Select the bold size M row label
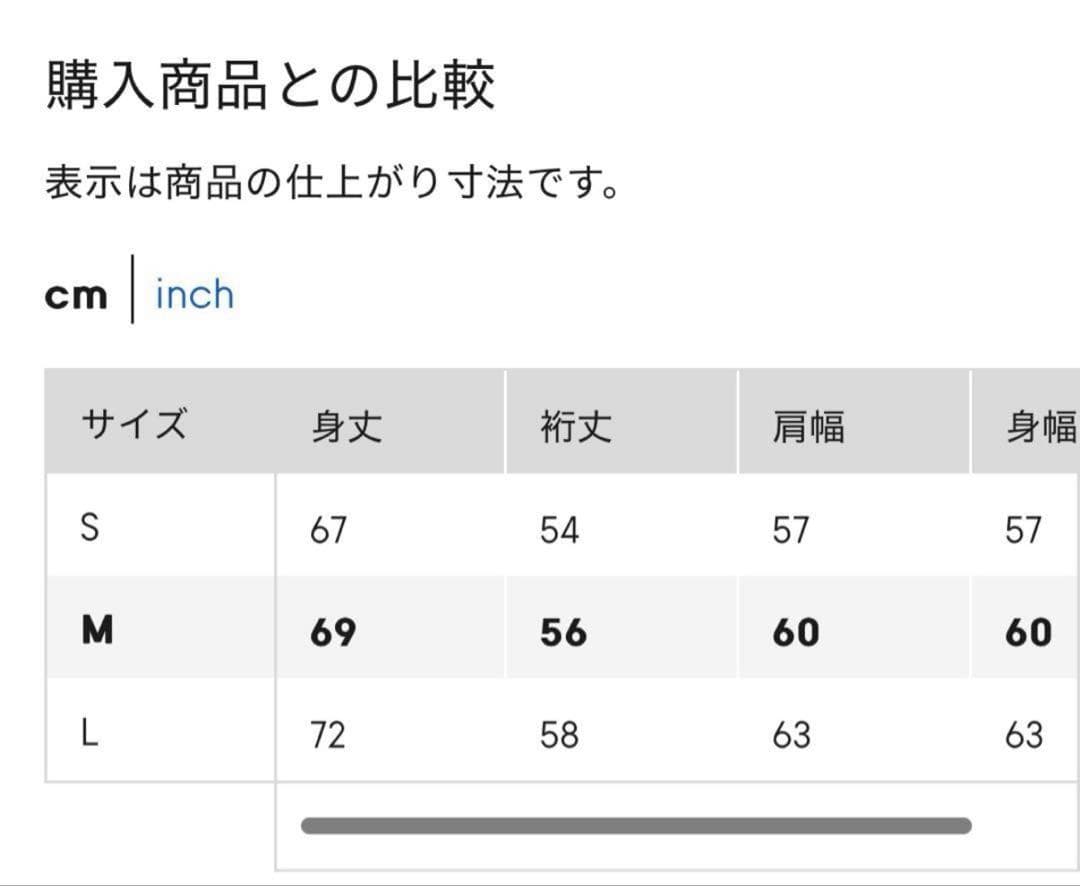The image size is (1080, 886). click(97, 631)
